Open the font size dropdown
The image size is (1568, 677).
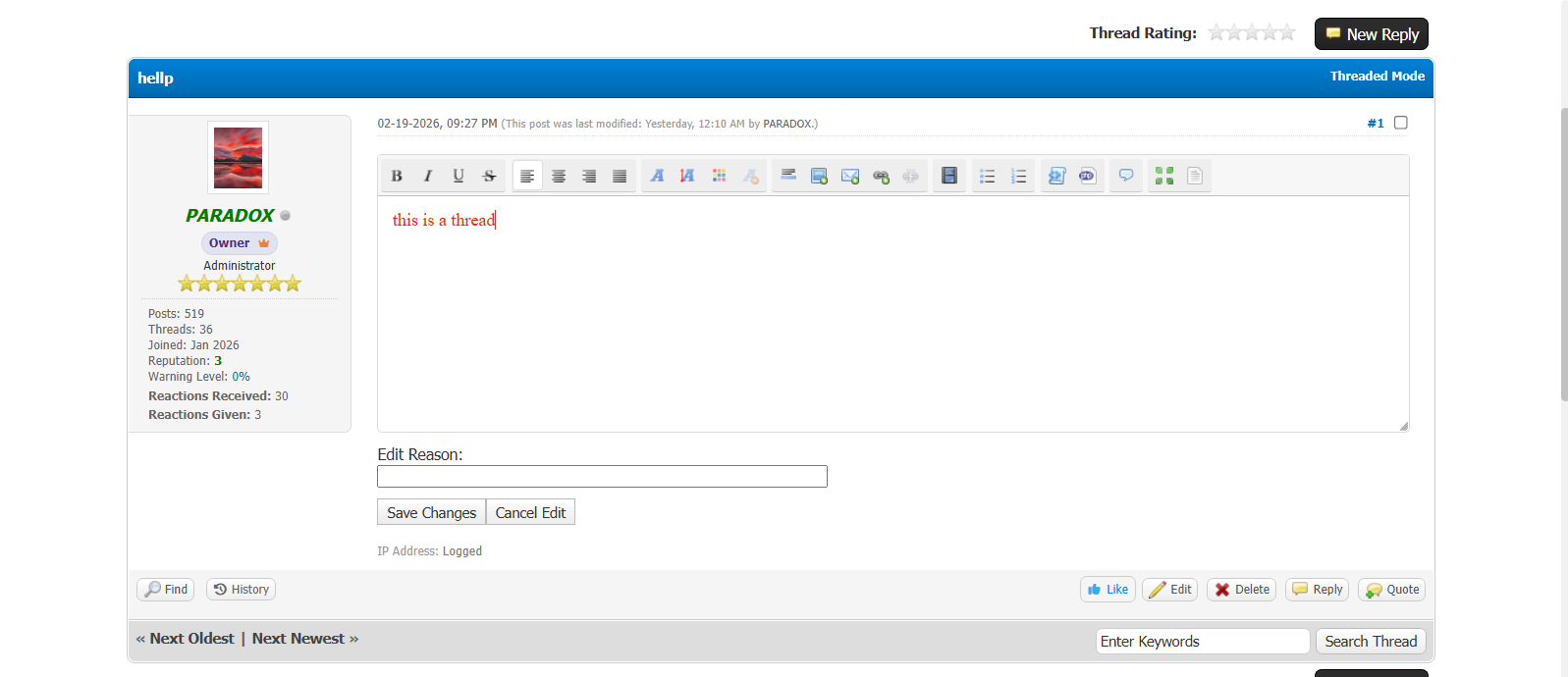point(687,176)
